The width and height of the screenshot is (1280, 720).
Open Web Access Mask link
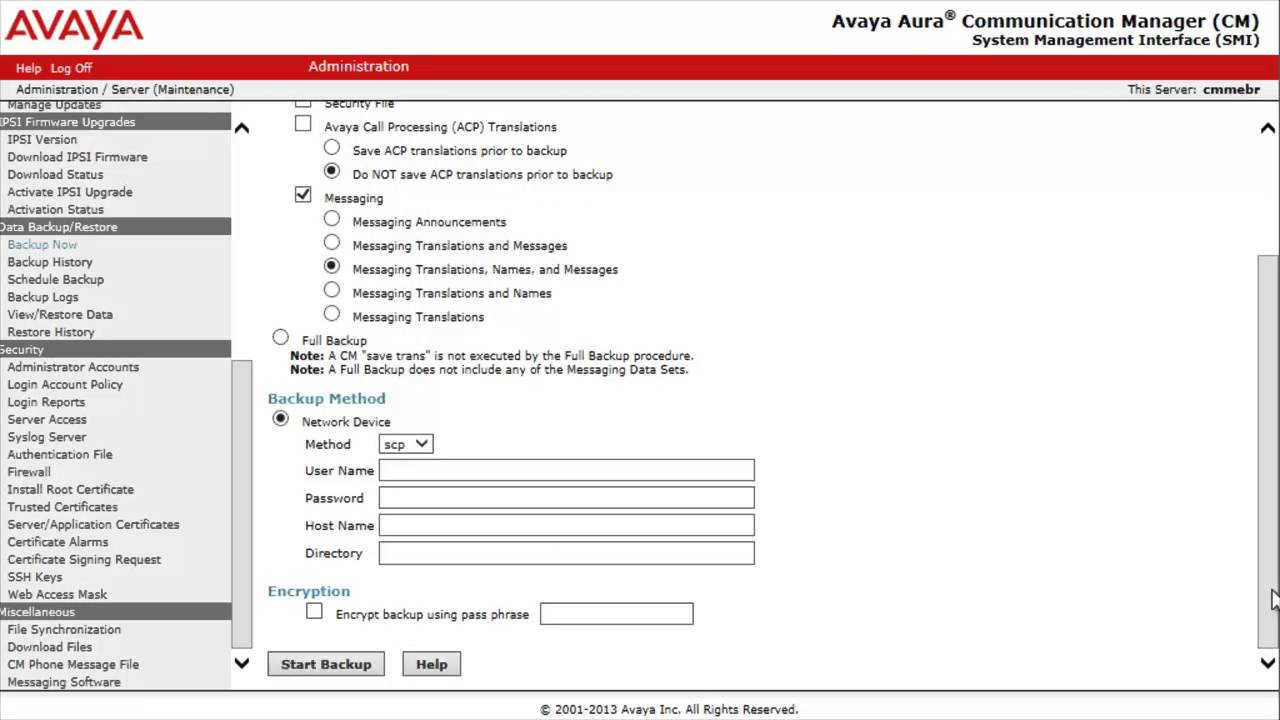pos(57,595)
